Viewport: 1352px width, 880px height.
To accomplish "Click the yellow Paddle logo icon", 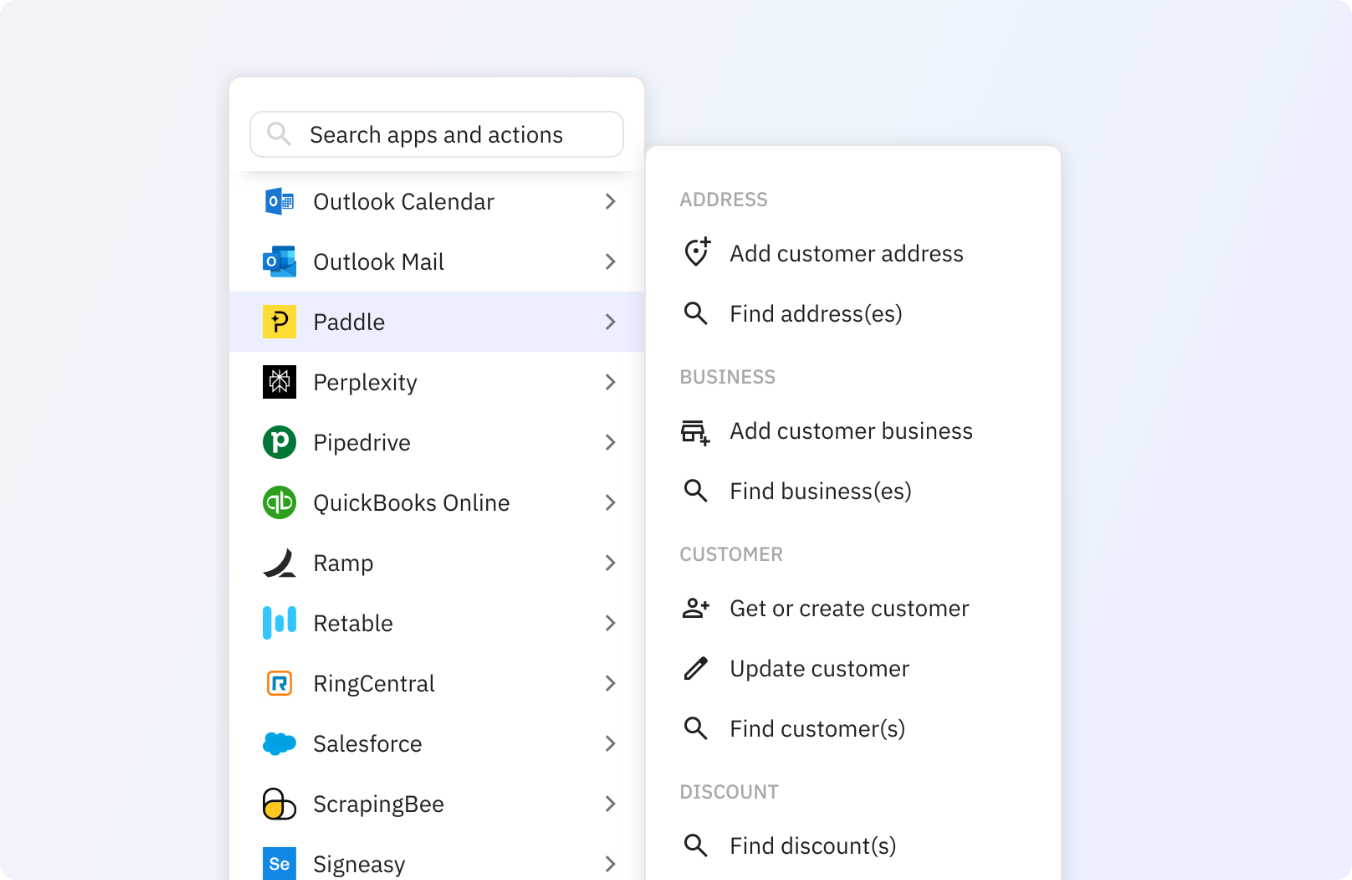I will (x=279, y=322).
